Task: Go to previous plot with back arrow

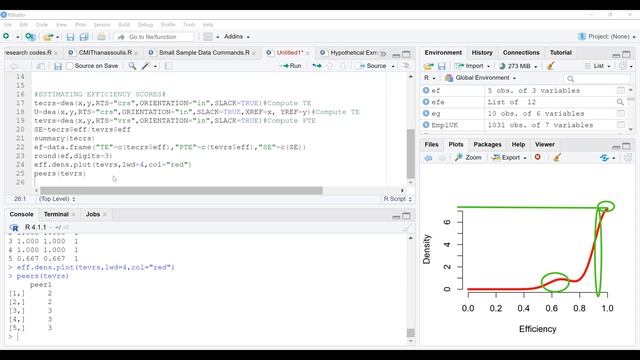Action: pyautogui.click(x=428, y=158)
